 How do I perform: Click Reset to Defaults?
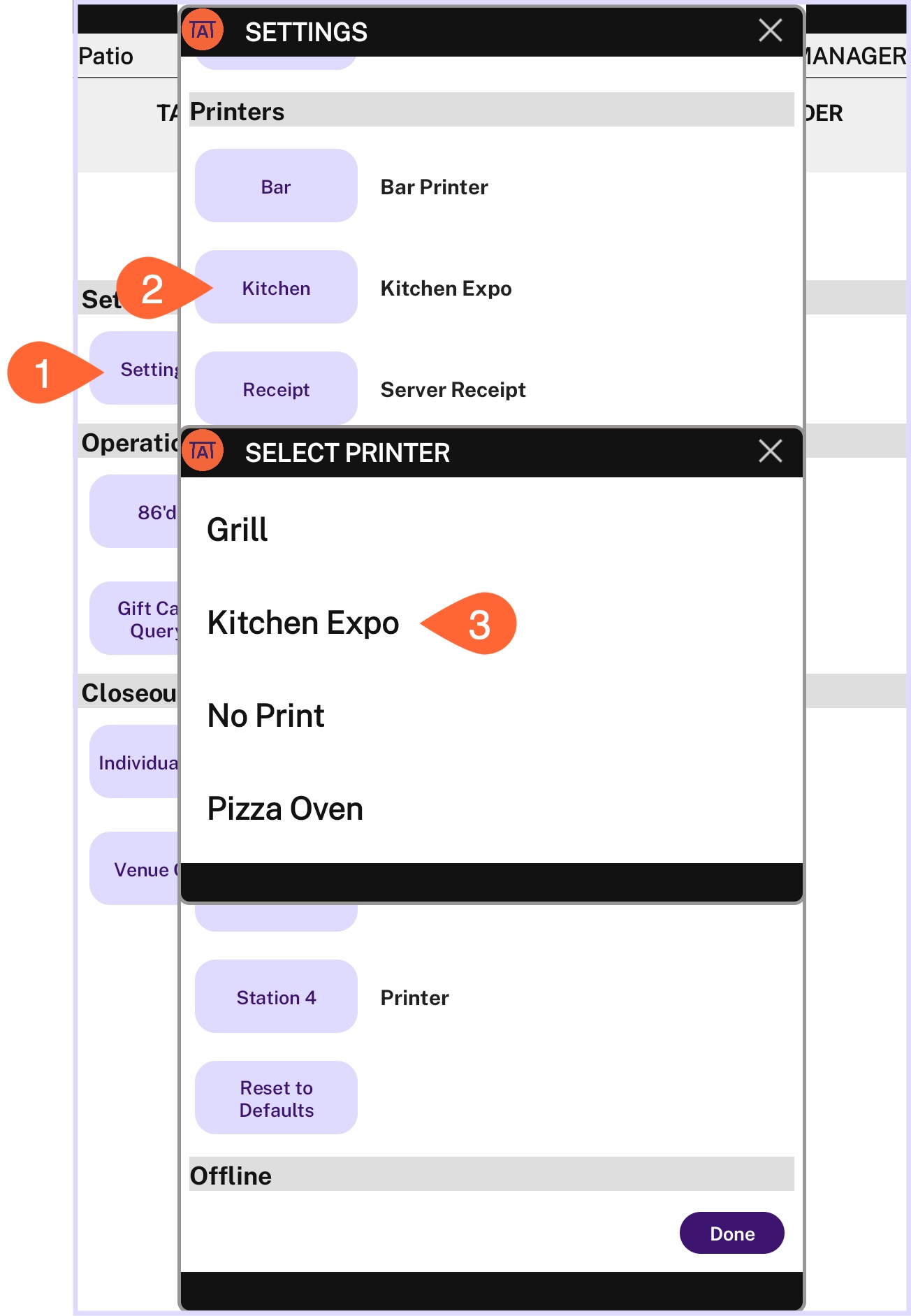(x=276, y=1098)
